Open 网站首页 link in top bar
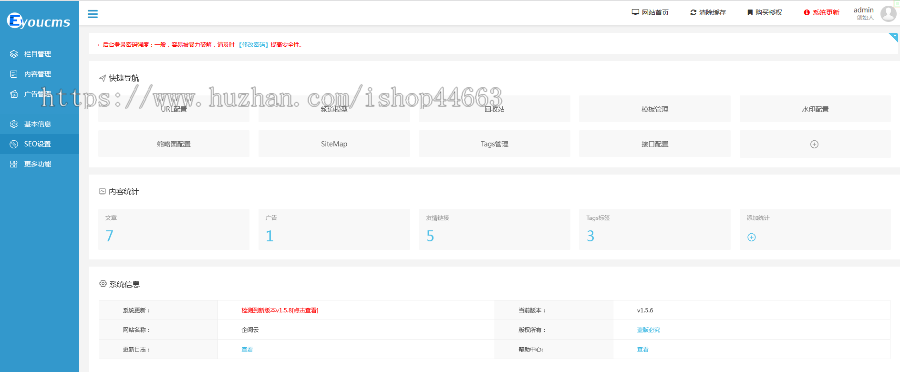 655,12
